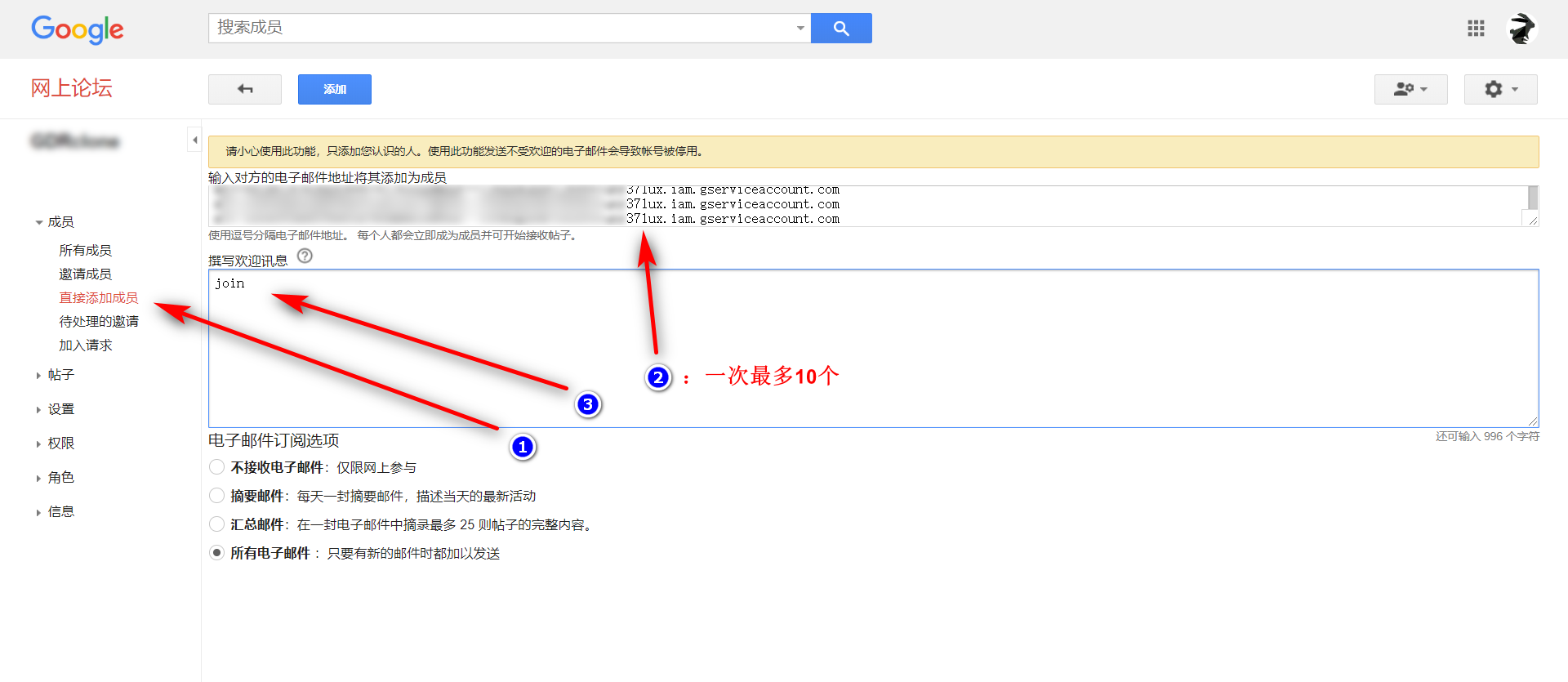Choose the 汇总邮件 radio option

click(x=216, y=524)
